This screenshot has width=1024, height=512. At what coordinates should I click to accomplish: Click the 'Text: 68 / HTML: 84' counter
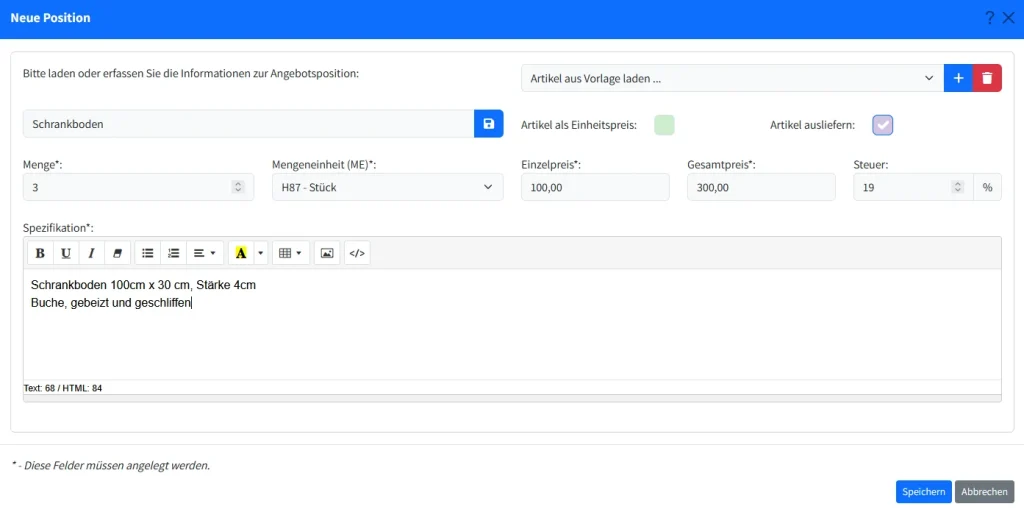(x=63, y=388)
